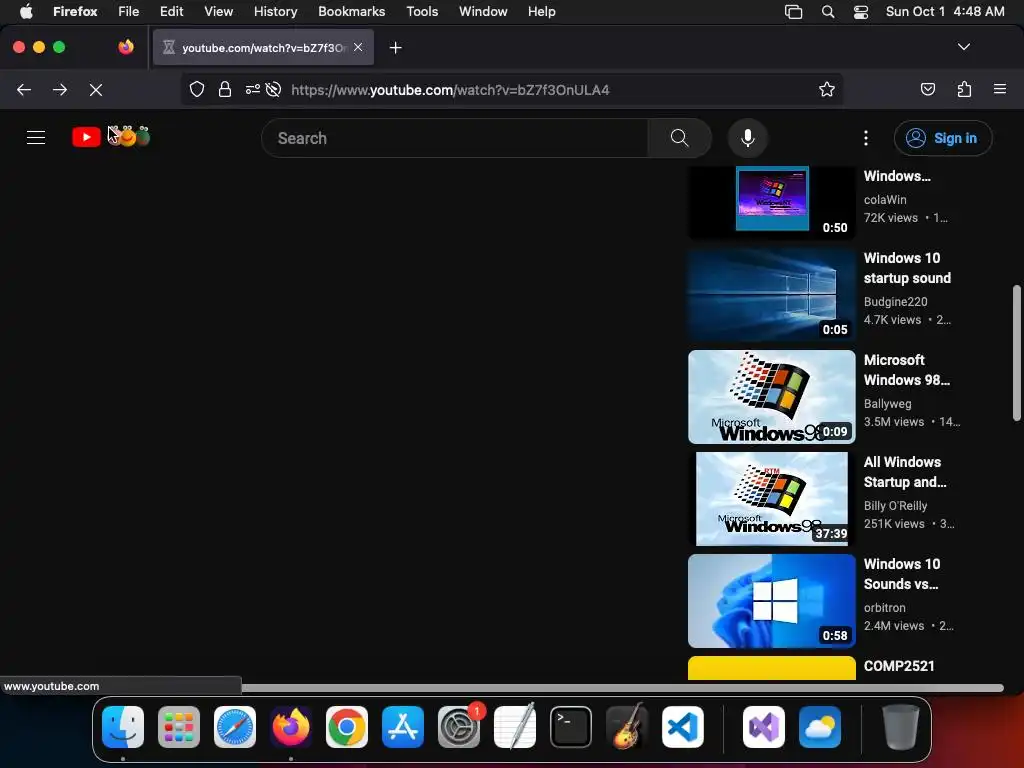Open Ballyweg channel name

887,404
